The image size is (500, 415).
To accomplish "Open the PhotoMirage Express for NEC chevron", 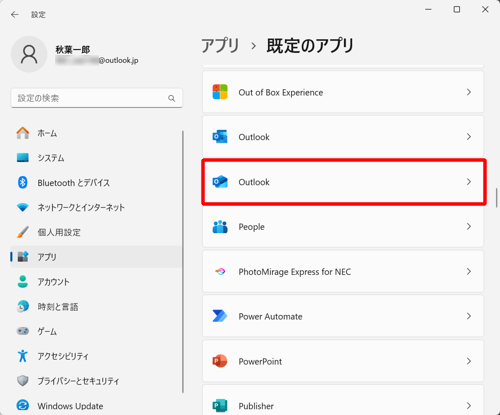I will coord(469,271).
